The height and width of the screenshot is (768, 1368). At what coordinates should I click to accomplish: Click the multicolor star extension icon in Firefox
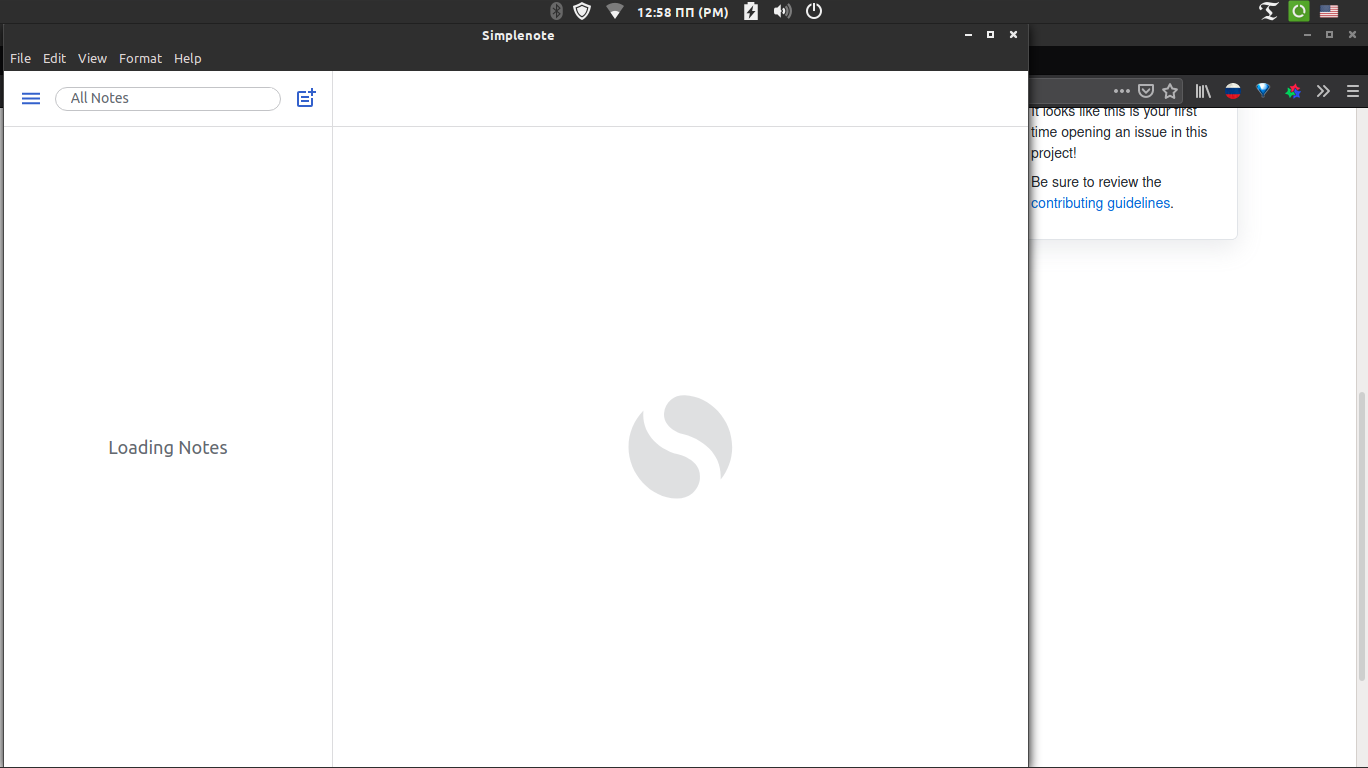tap(1293, 91)
